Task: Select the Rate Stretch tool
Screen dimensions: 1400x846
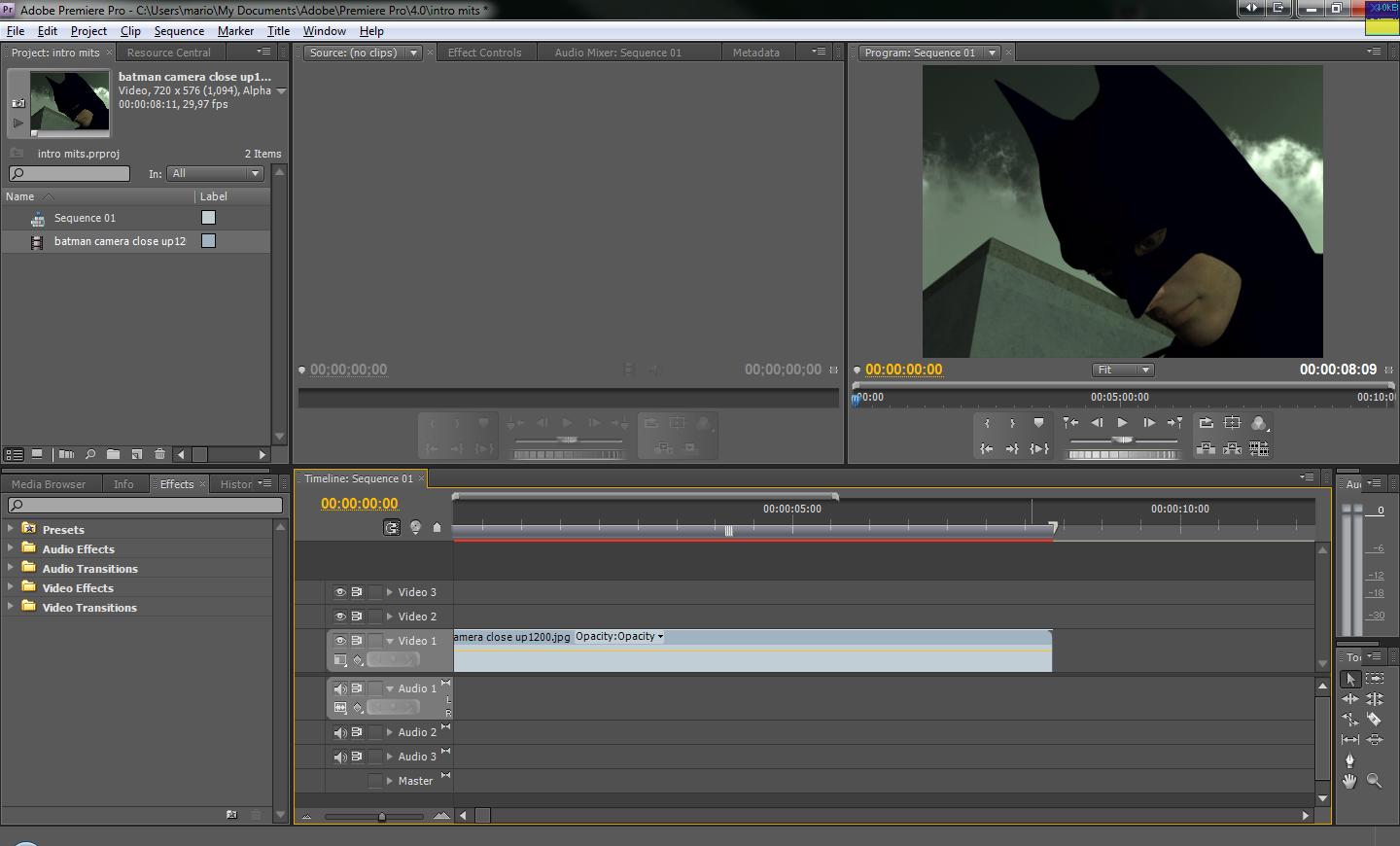Action: (1350, 720)
